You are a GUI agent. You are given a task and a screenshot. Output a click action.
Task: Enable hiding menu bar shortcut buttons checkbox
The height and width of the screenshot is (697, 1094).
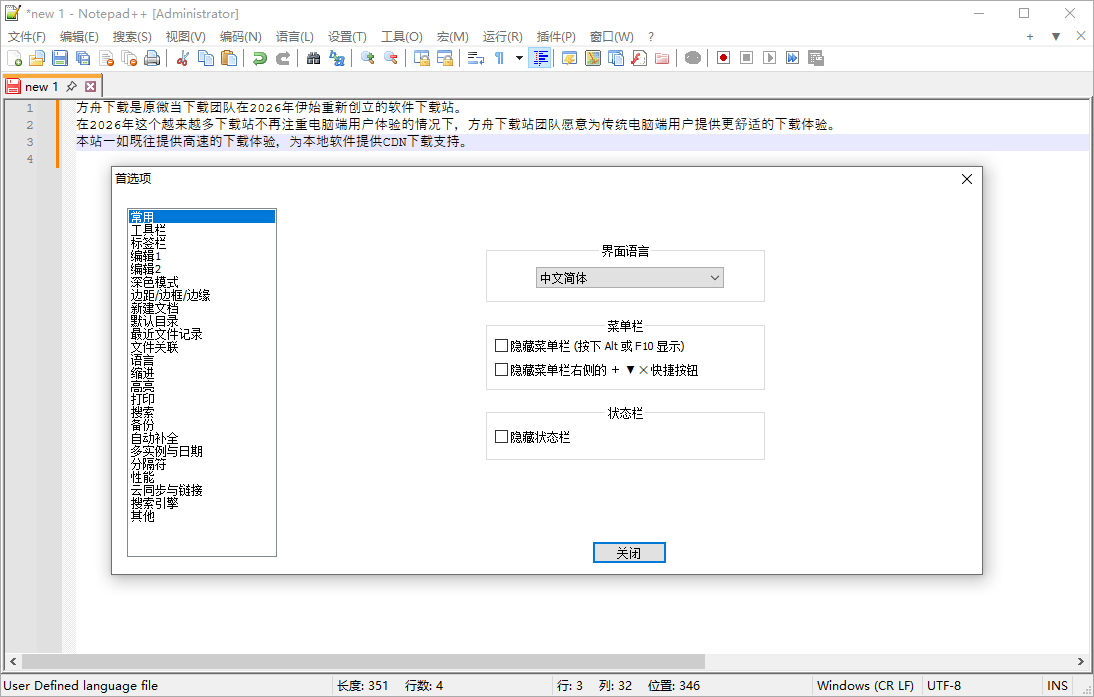pyautogui.click(x=502, y=369)
